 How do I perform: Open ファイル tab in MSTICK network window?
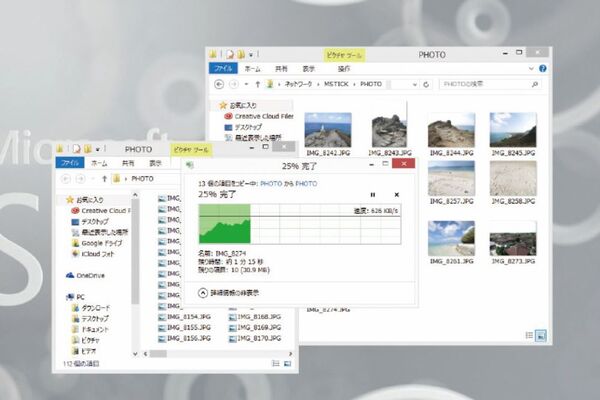pyautogui.click(x=223, y=69)
